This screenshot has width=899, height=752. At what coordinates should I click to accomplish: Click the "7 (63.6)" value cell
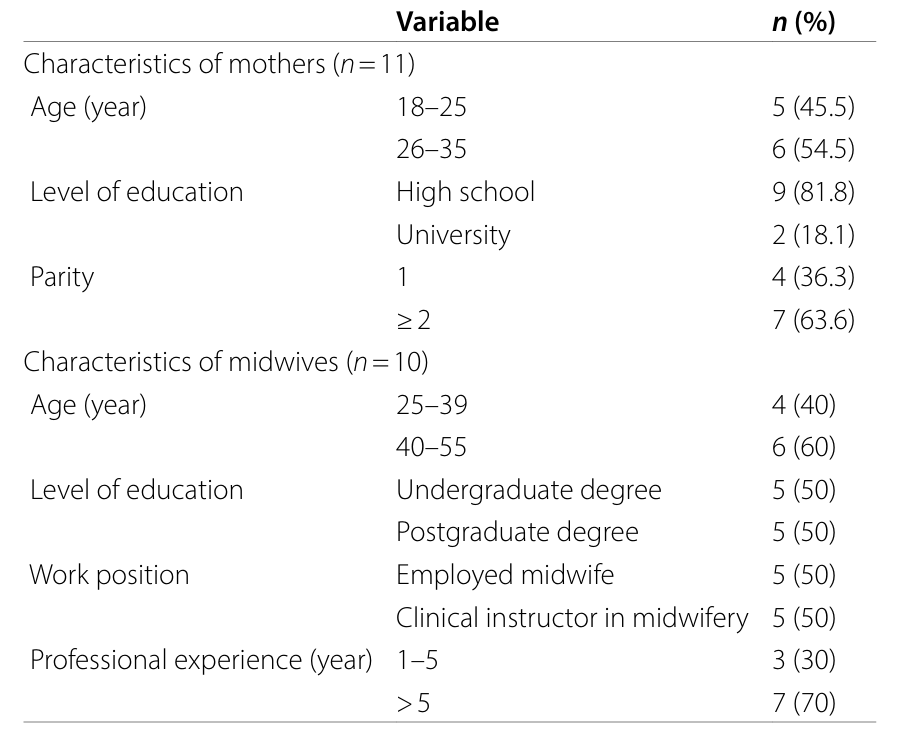tap(813, 320)
